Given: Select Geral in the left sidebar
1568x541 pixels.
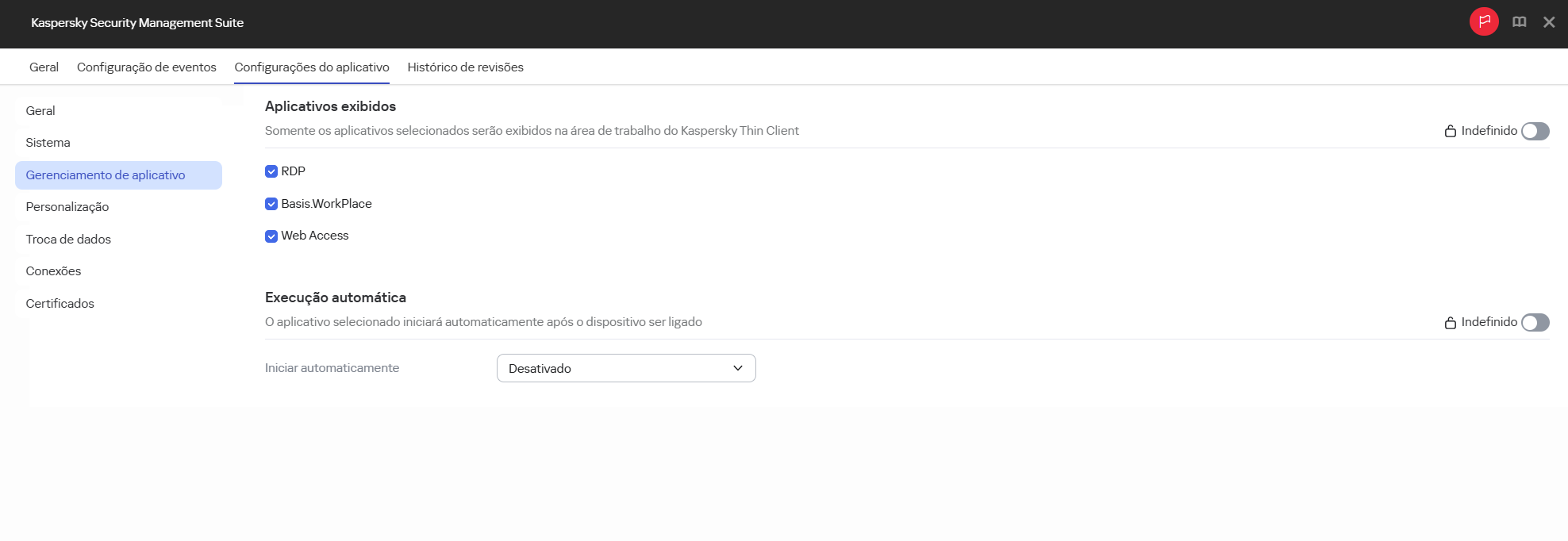Looking at the screenshot, I should click(118, 111).
